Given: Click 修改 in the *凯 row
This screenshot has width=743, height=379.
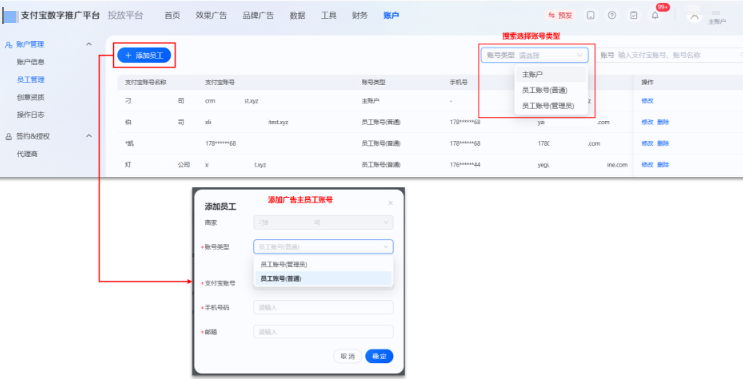Looking at the screenshot, I should [x=647, y=144].
